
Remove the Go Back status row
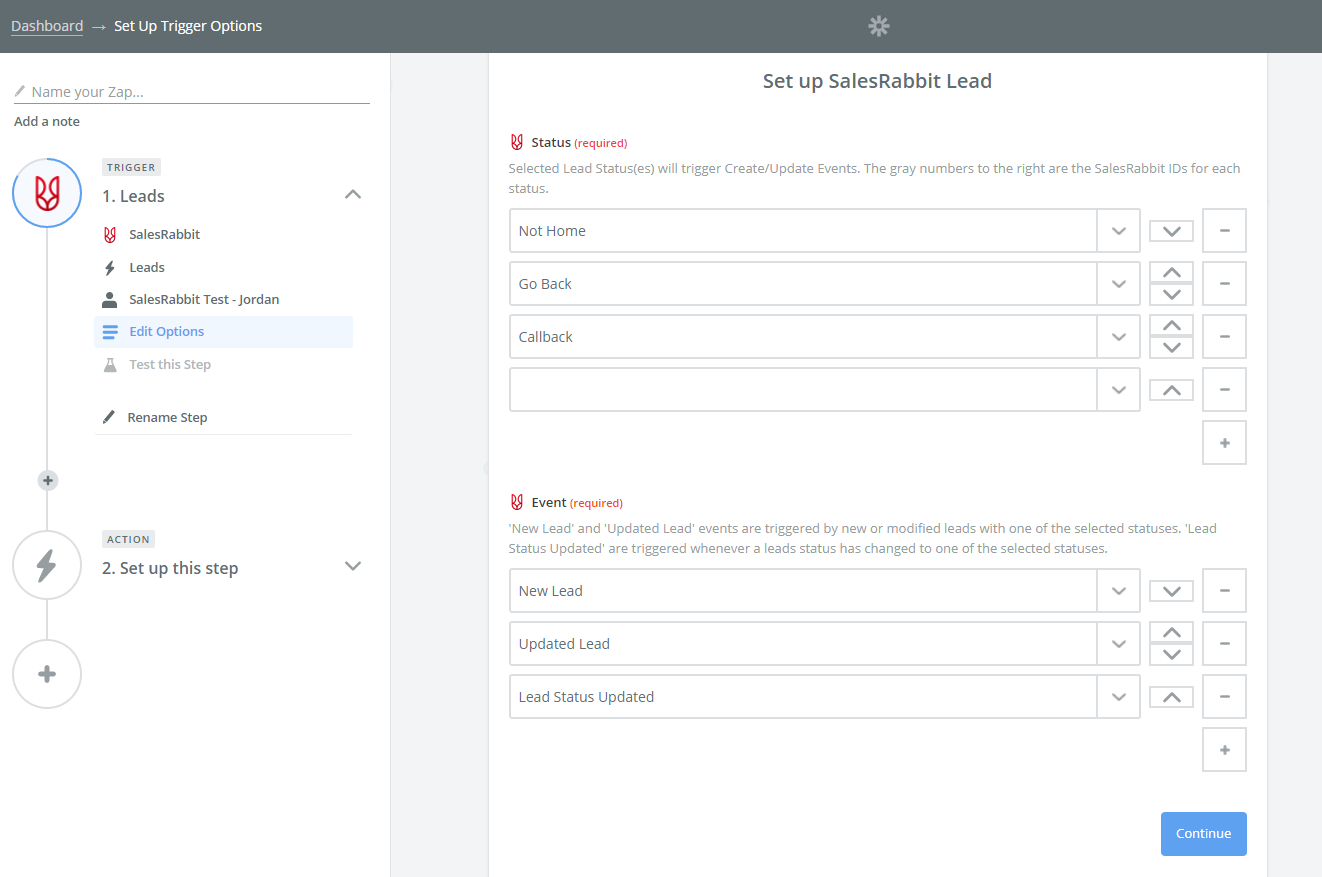point(1224,284)
